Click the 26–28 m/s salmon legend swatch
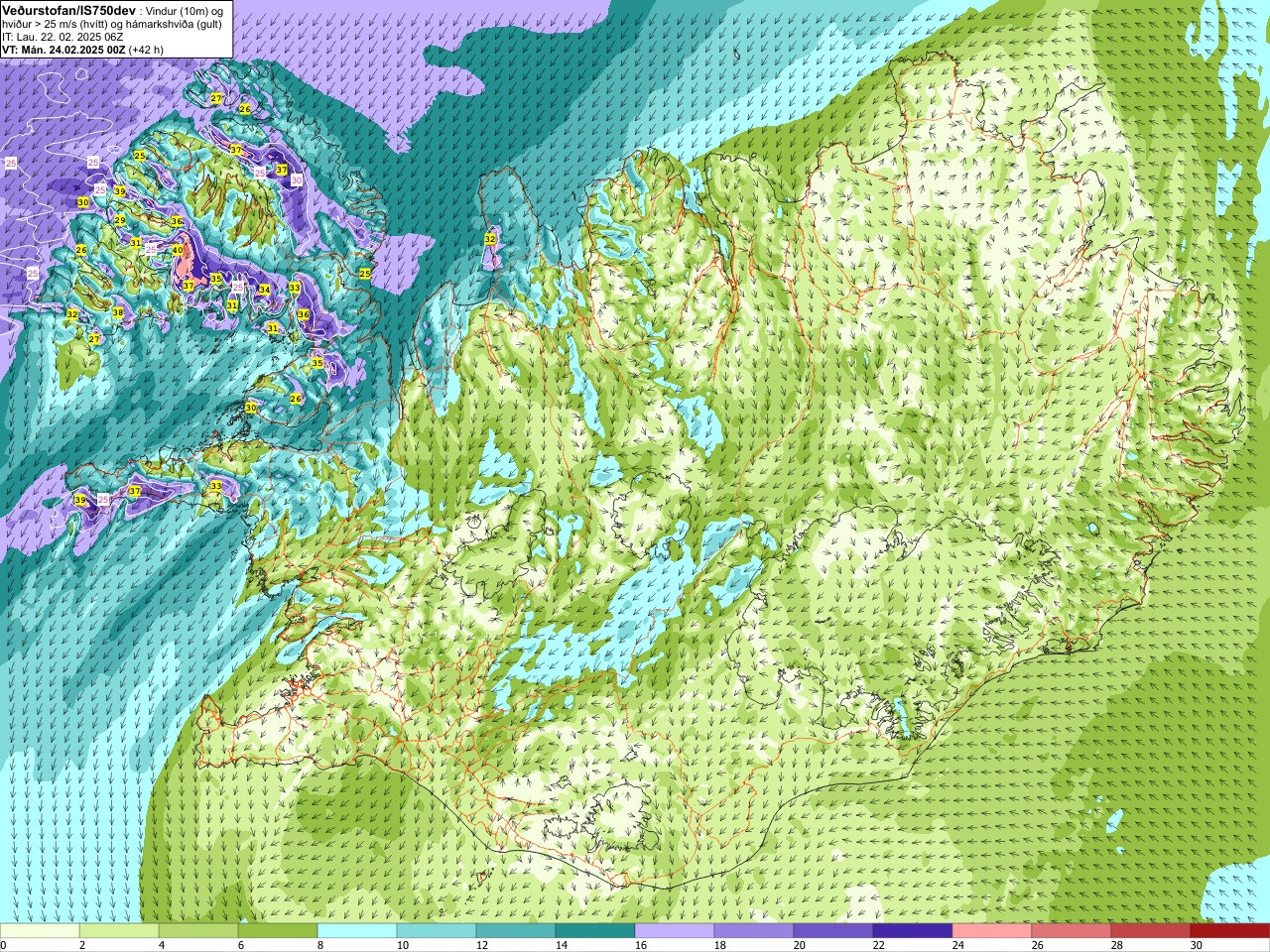The image size is (1270, 952). click(1072, 931)
